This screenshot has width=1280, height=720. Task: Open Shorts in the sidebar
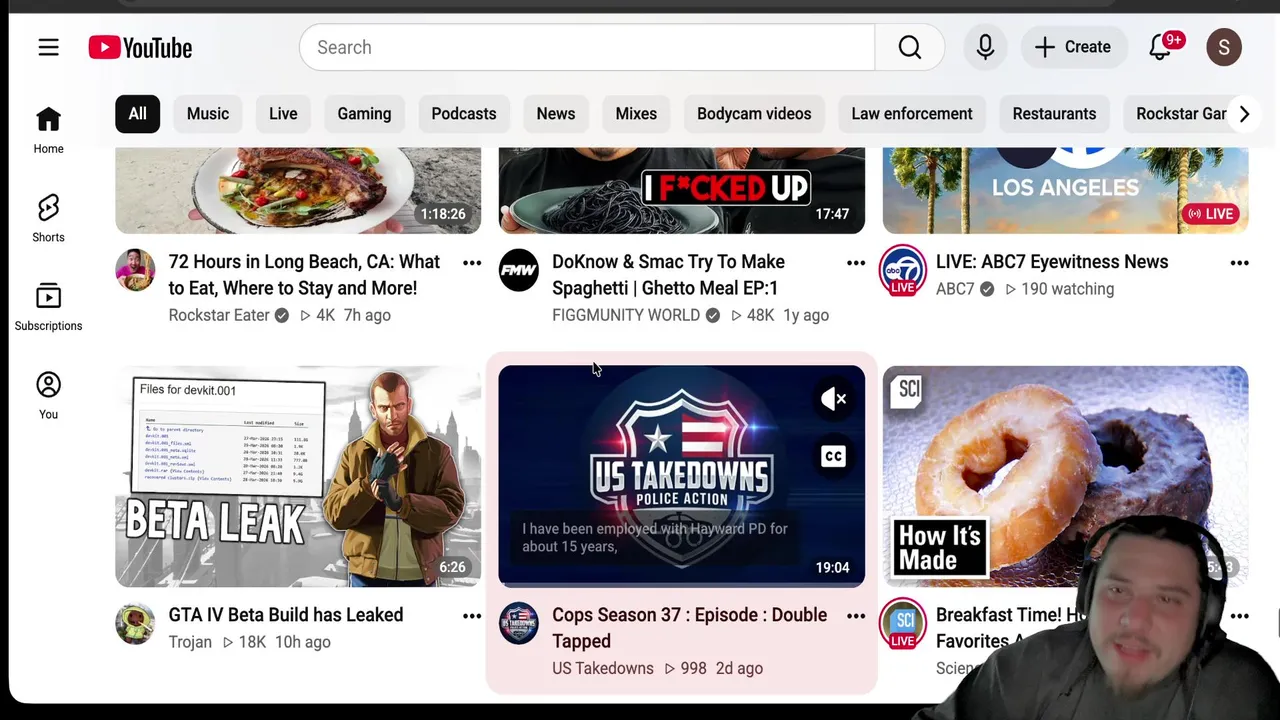pyautogui.click(x=48, y=219)
